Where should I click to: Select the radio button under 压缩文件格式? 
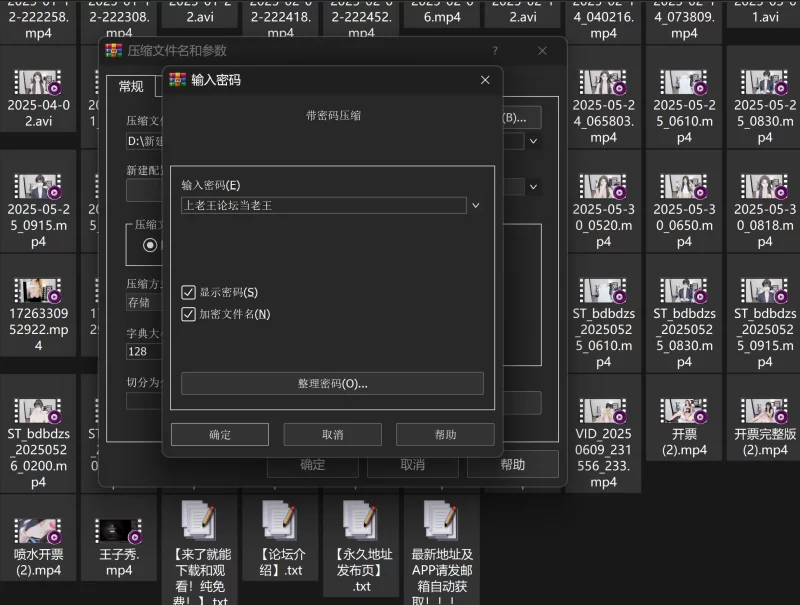pos(150,244)
